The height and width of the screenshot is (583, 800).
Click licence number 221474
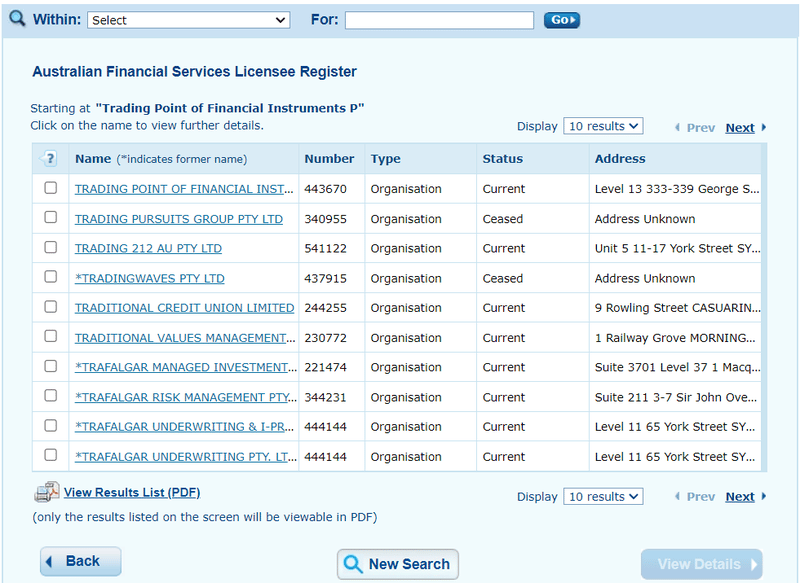(326, 367)
